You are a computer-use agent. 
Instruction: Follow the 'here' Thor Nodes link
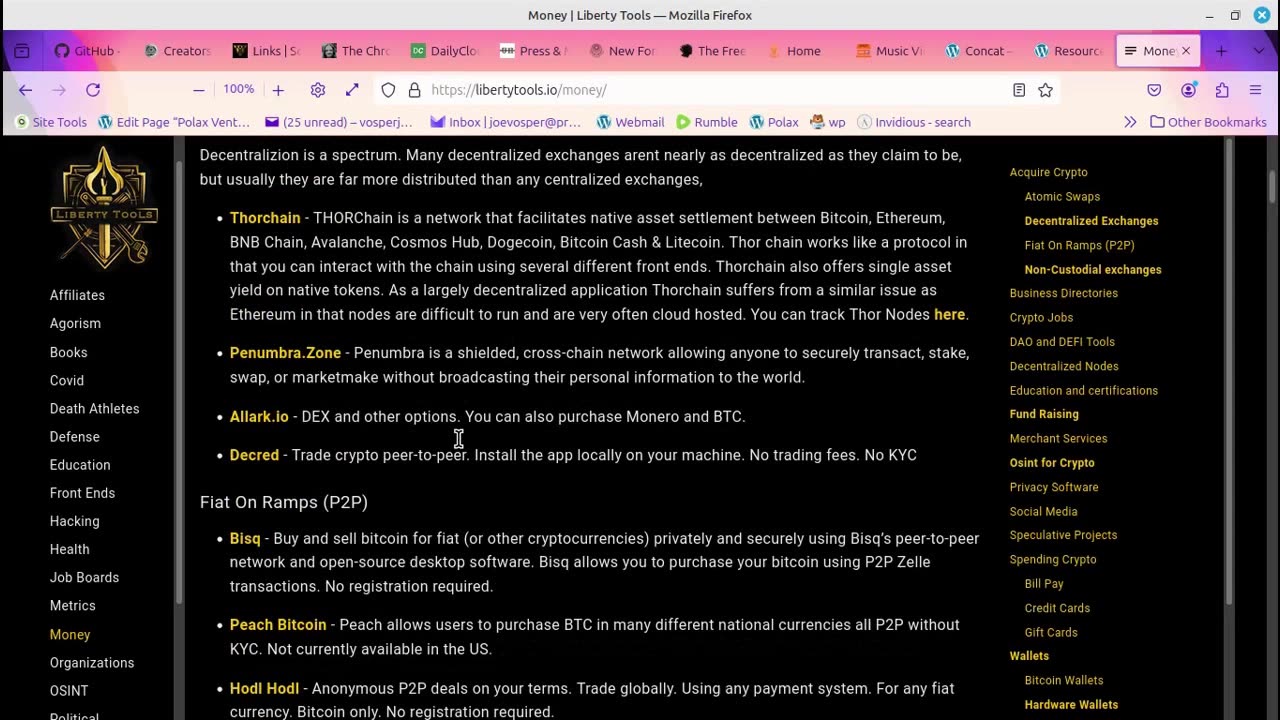click(x=949, y=314)
